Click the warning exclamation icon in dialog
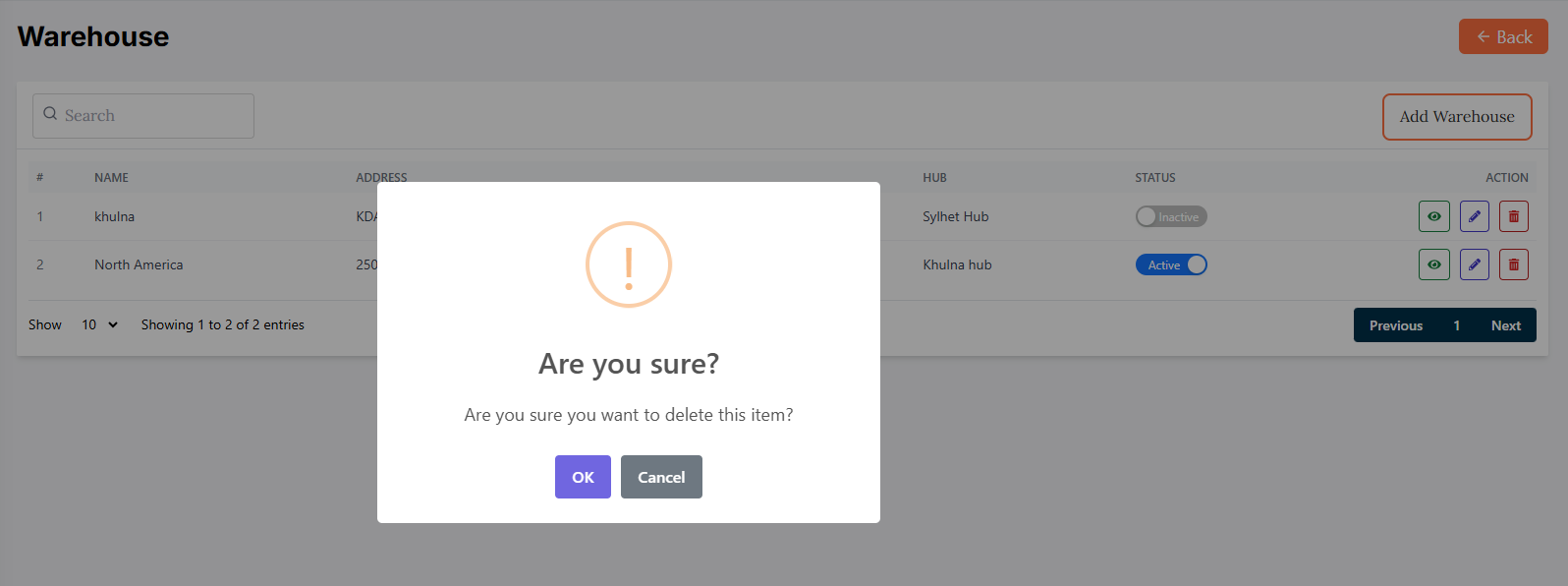 629,264
